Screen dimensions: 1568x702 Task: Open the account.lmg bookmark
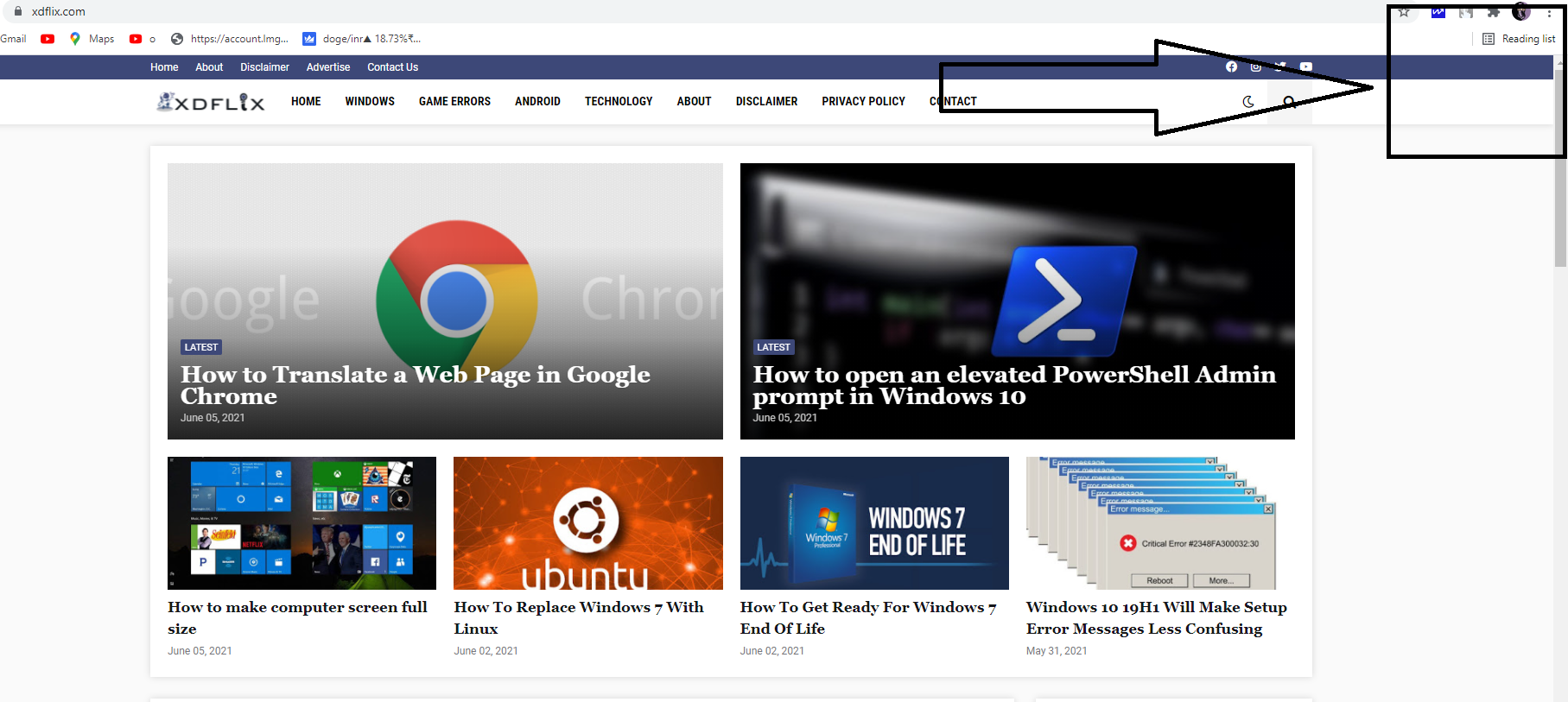pos(230,39)
